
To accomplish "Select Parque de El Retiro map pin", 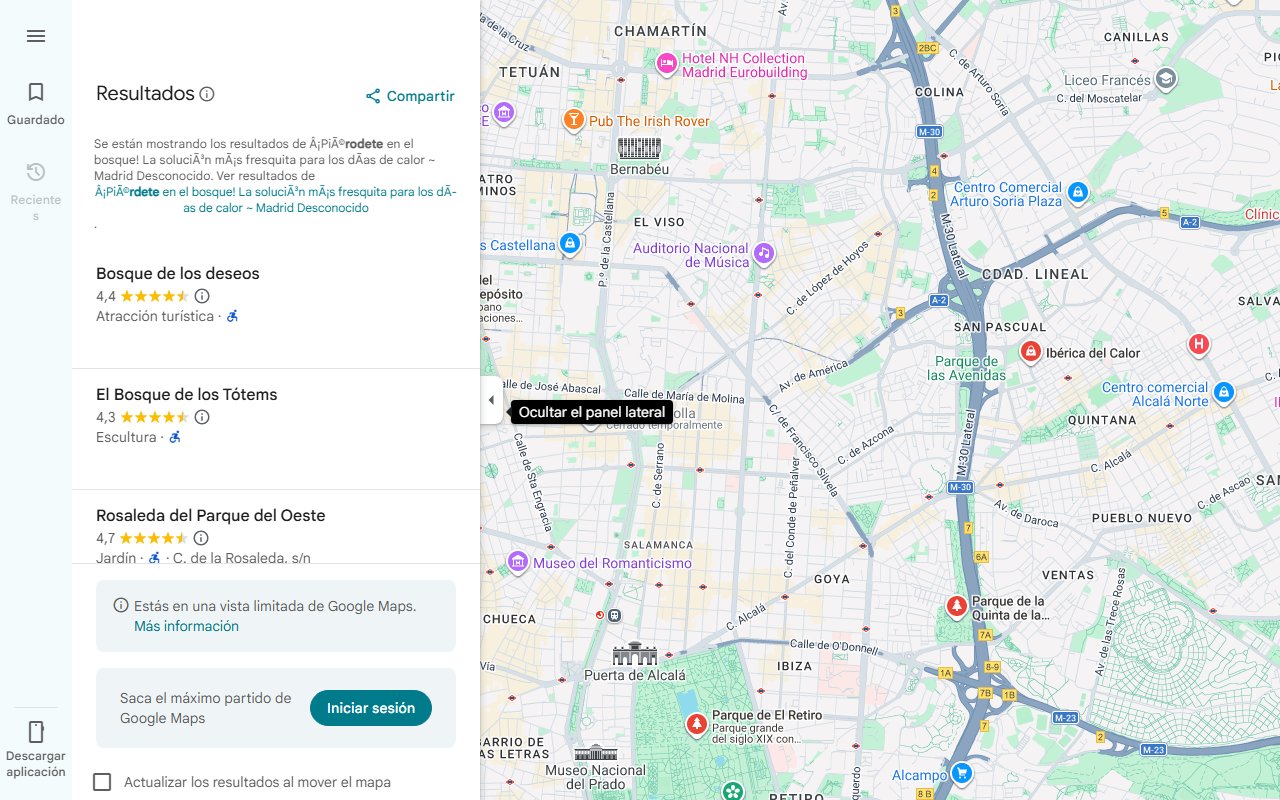I will point(696,723).
